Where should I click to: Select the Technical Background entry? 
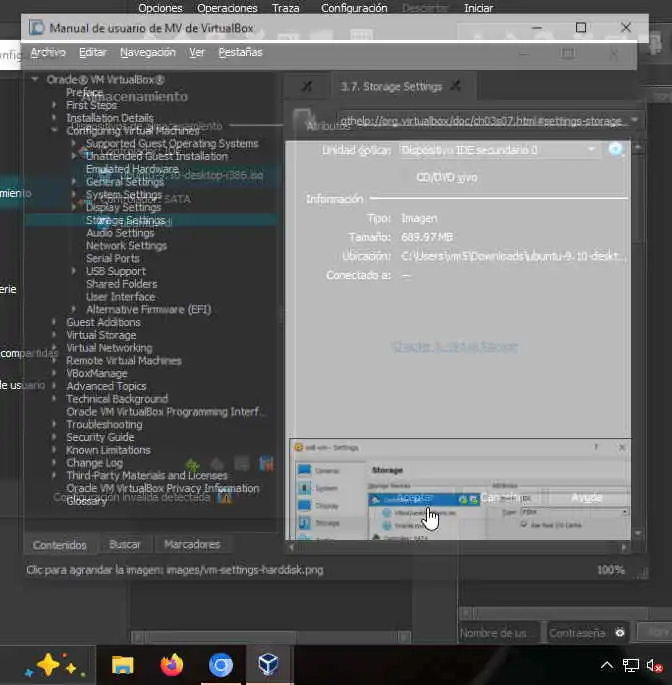click(117, 399)
